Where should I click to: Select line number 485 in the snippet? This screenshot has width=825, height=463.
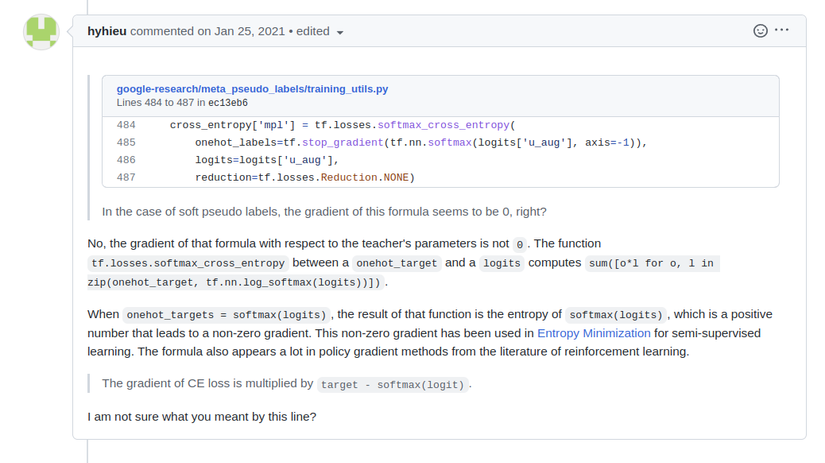[126, 143]
